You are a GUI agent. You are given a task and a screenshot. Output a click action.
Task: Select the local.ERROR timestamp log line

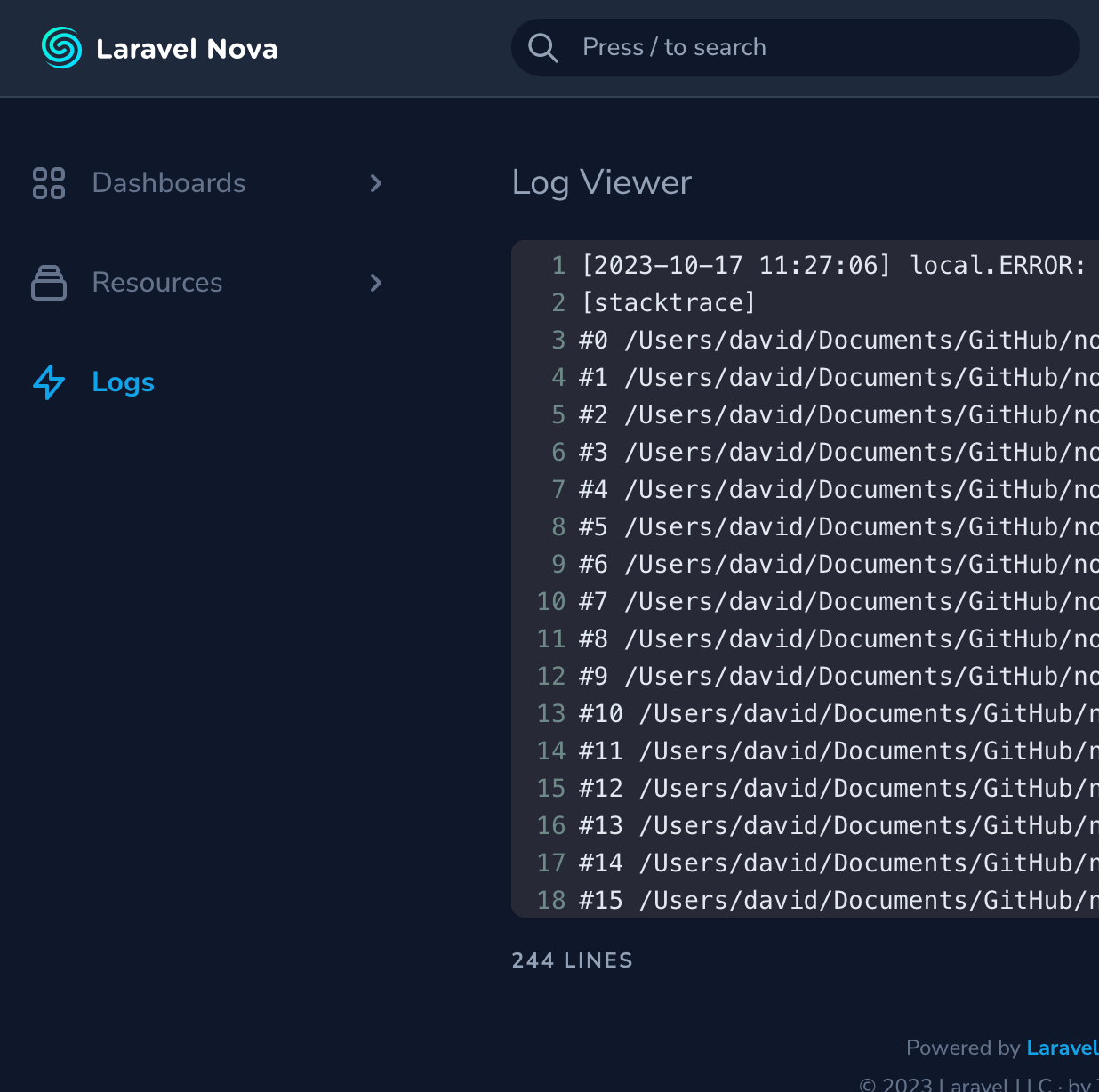(832, 266)
